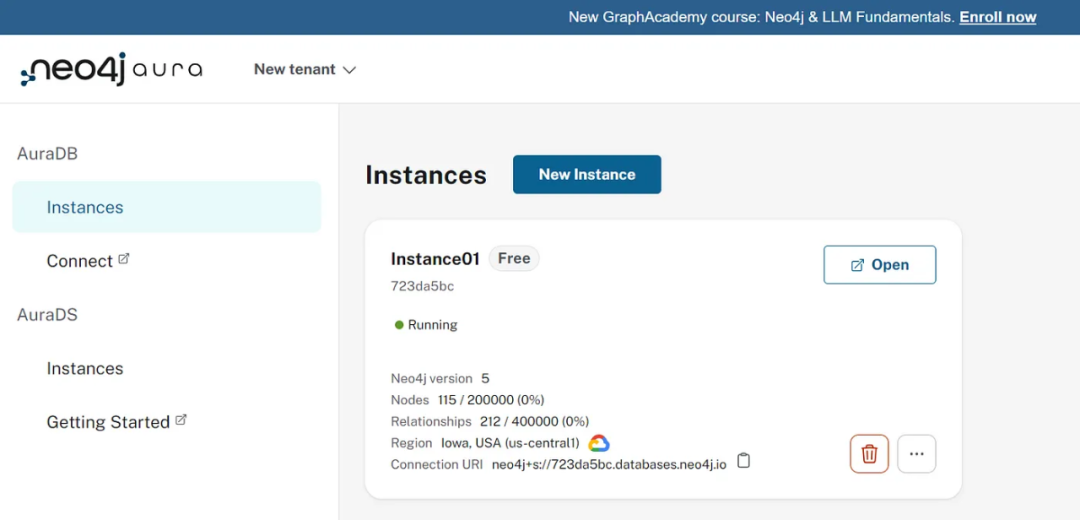Click the New Instance button

(587, 174)
